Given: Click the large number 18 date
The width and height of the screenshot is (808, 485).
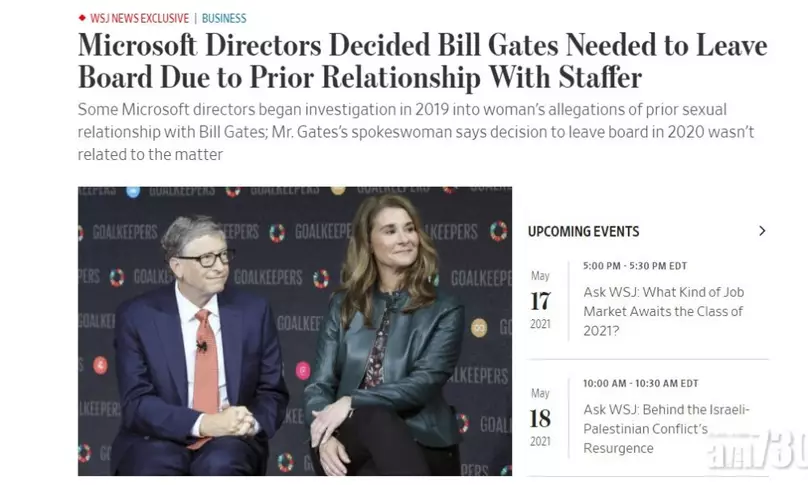Looking at the screenshot, I should [x=541, y=419].
